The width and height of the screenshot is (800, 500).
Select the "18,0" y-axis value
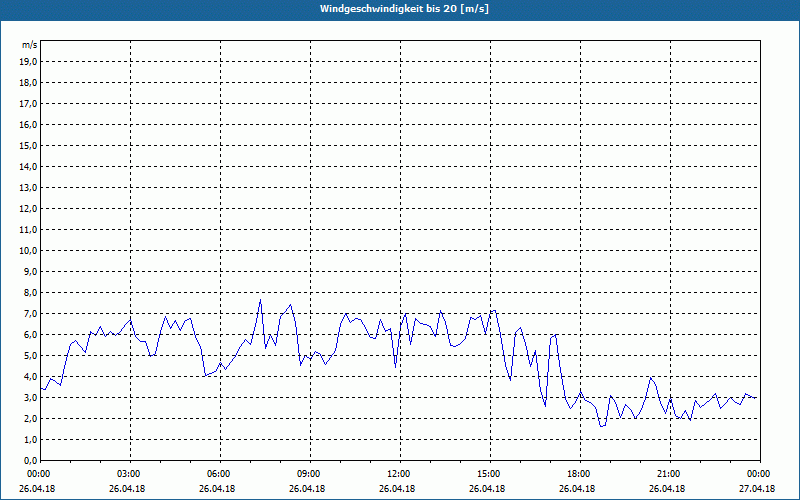pyautogui.click(x=28, y=83)
